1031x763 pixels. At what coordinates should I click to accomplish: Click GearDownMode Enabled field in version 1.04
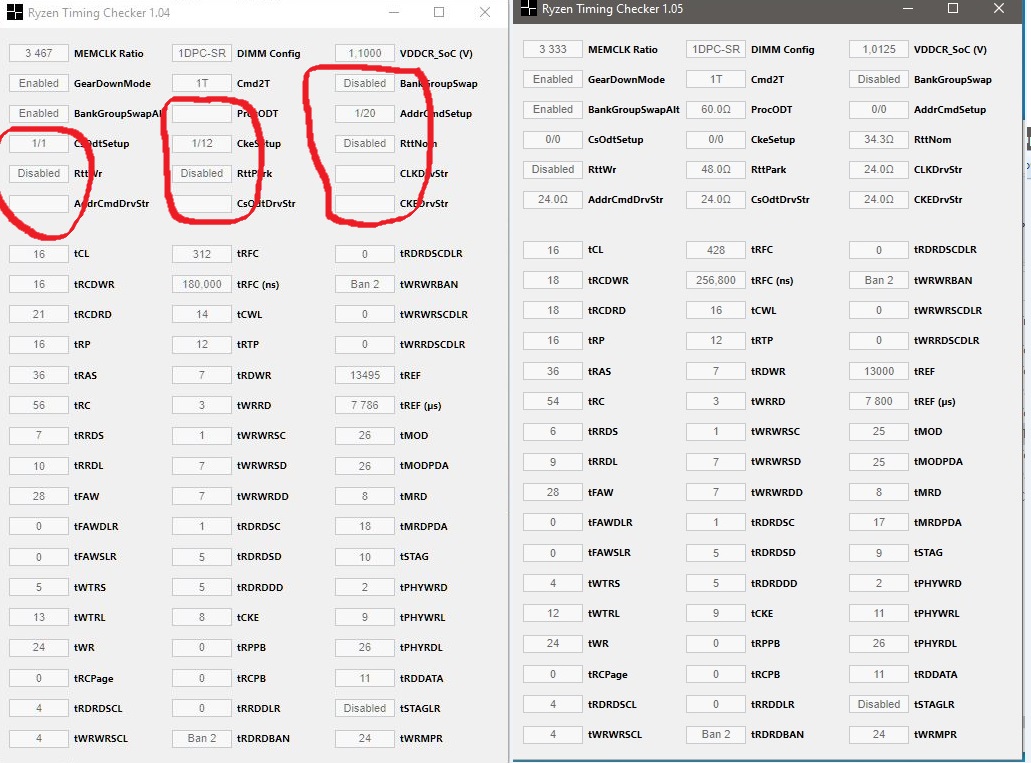click(39, 84)
